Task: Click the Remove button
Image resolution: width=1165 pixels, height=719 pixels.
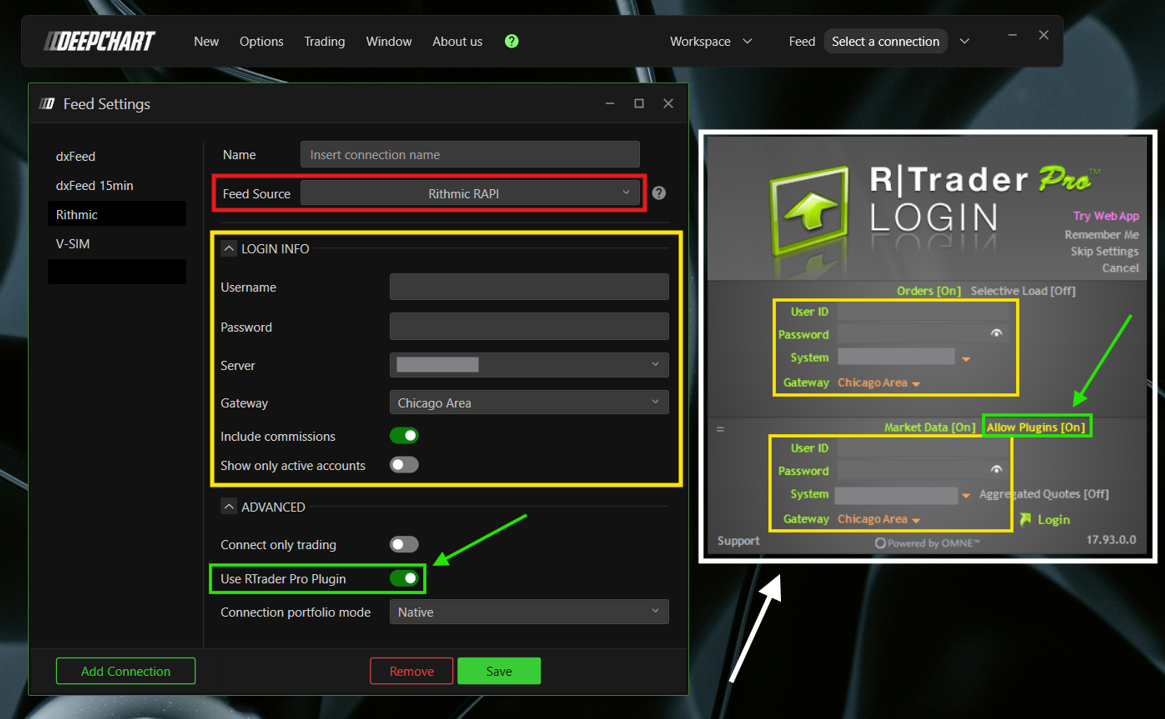Action: (412, 671)
